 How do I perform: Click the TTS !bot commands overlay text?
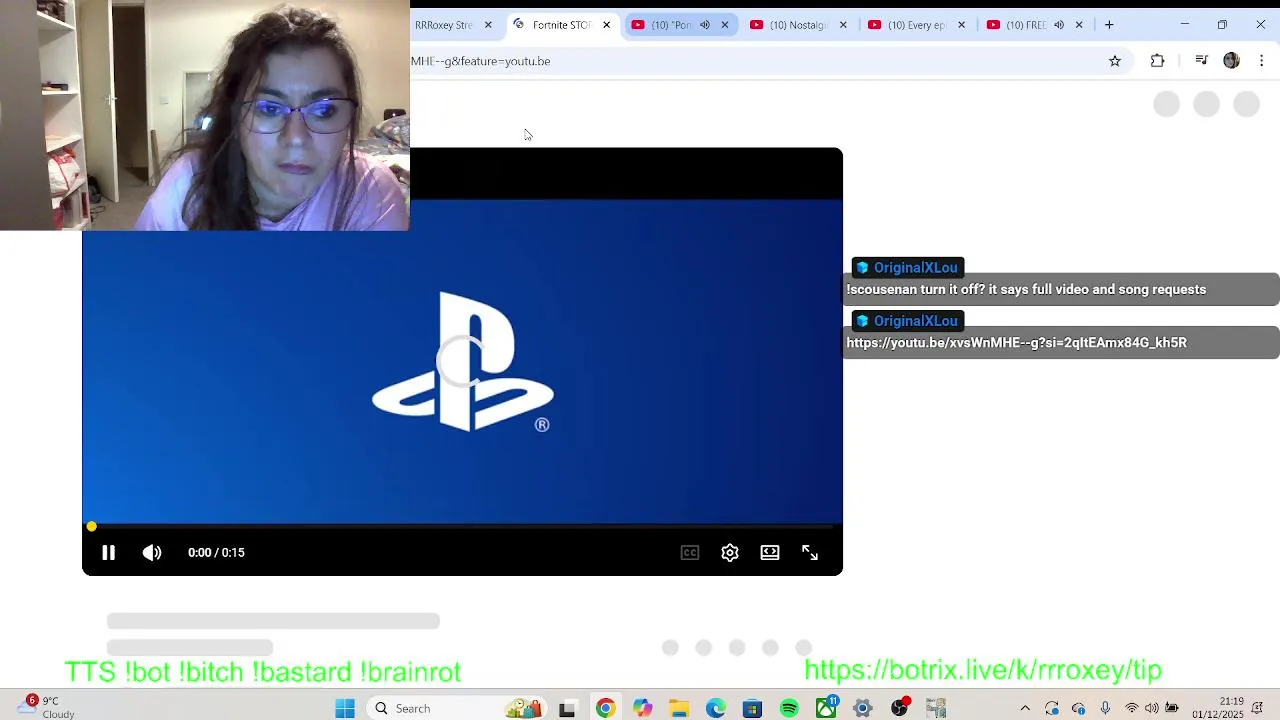(x=263, y=672)
